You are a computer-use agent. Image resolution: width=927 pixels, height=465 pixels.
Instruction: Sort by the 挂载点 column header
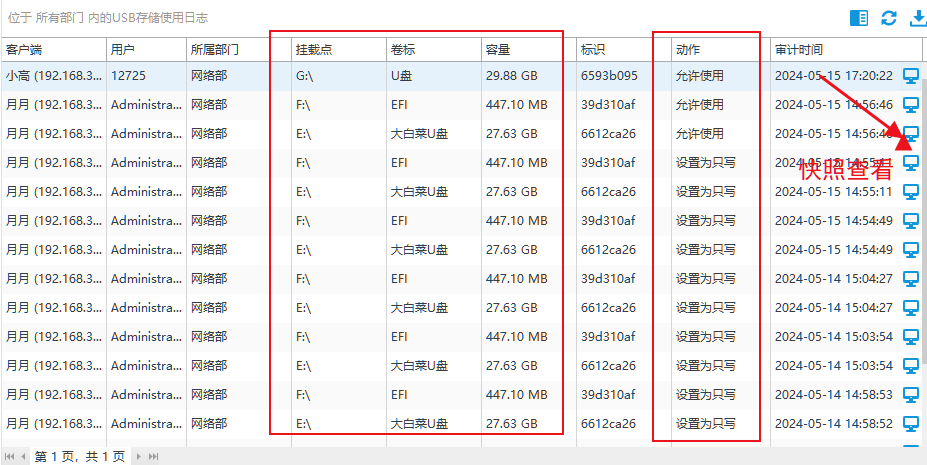[x=339, y=50]
